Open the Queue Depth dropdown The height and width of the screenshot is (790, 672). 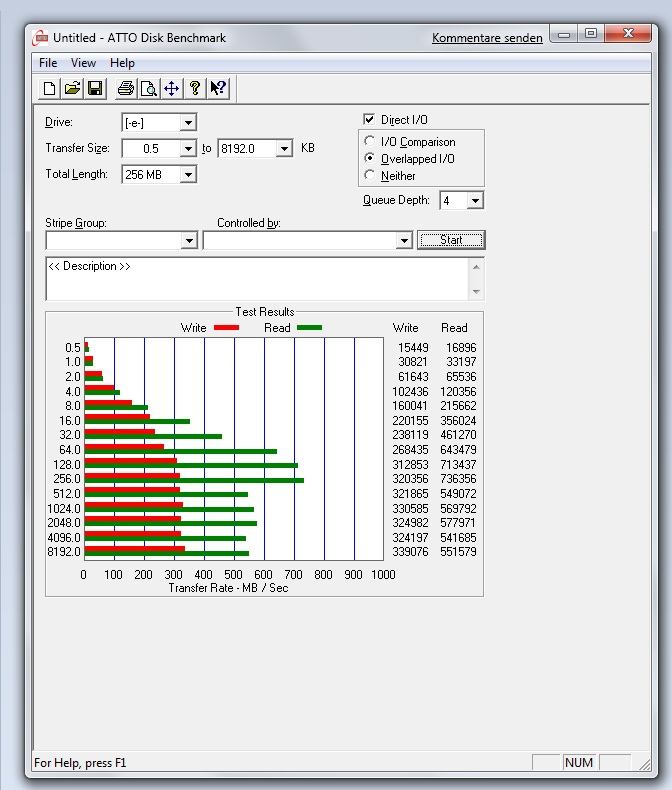click(475, 201)
